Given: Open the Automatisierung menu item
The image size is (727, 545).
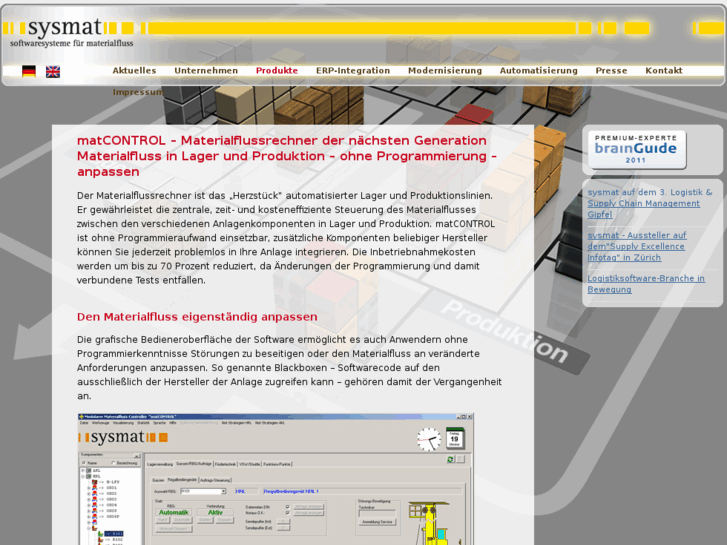Looking at the screenshot, I should pos(539,71).
